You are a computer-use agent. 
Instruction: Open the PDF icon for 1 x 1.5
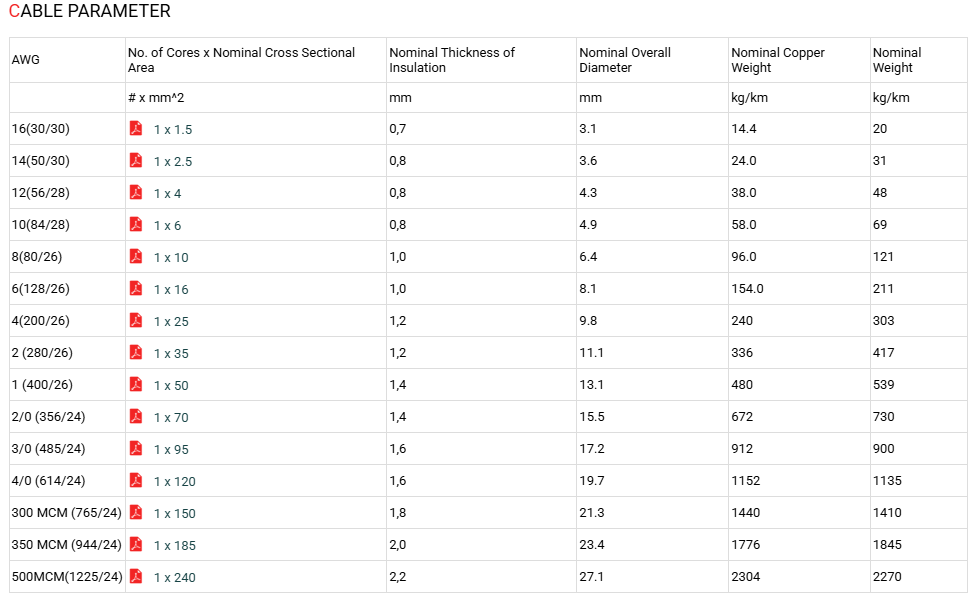pos(136,128)
